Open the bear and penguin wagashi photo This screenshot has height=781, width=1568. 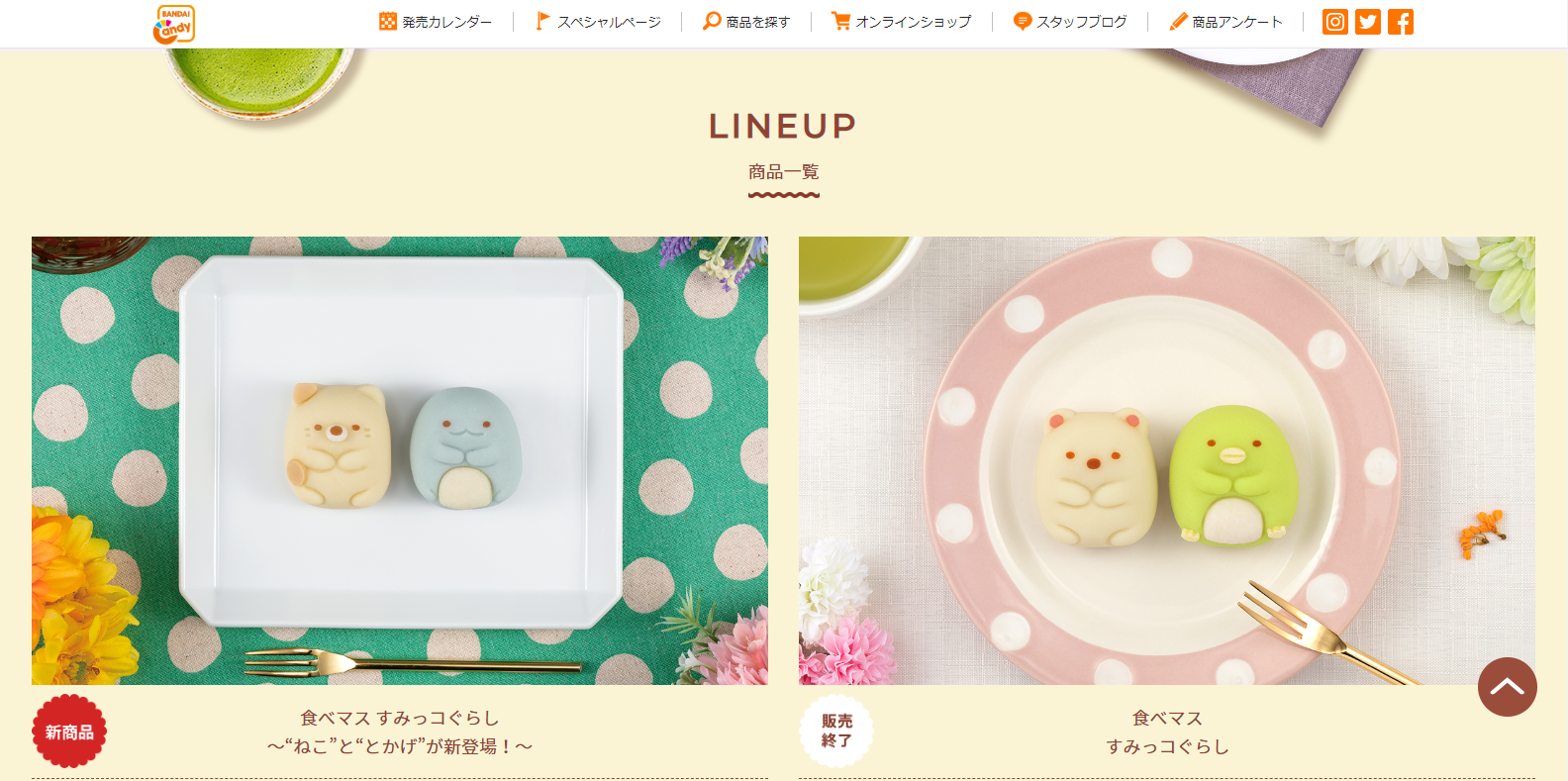tap(1167, 460)
